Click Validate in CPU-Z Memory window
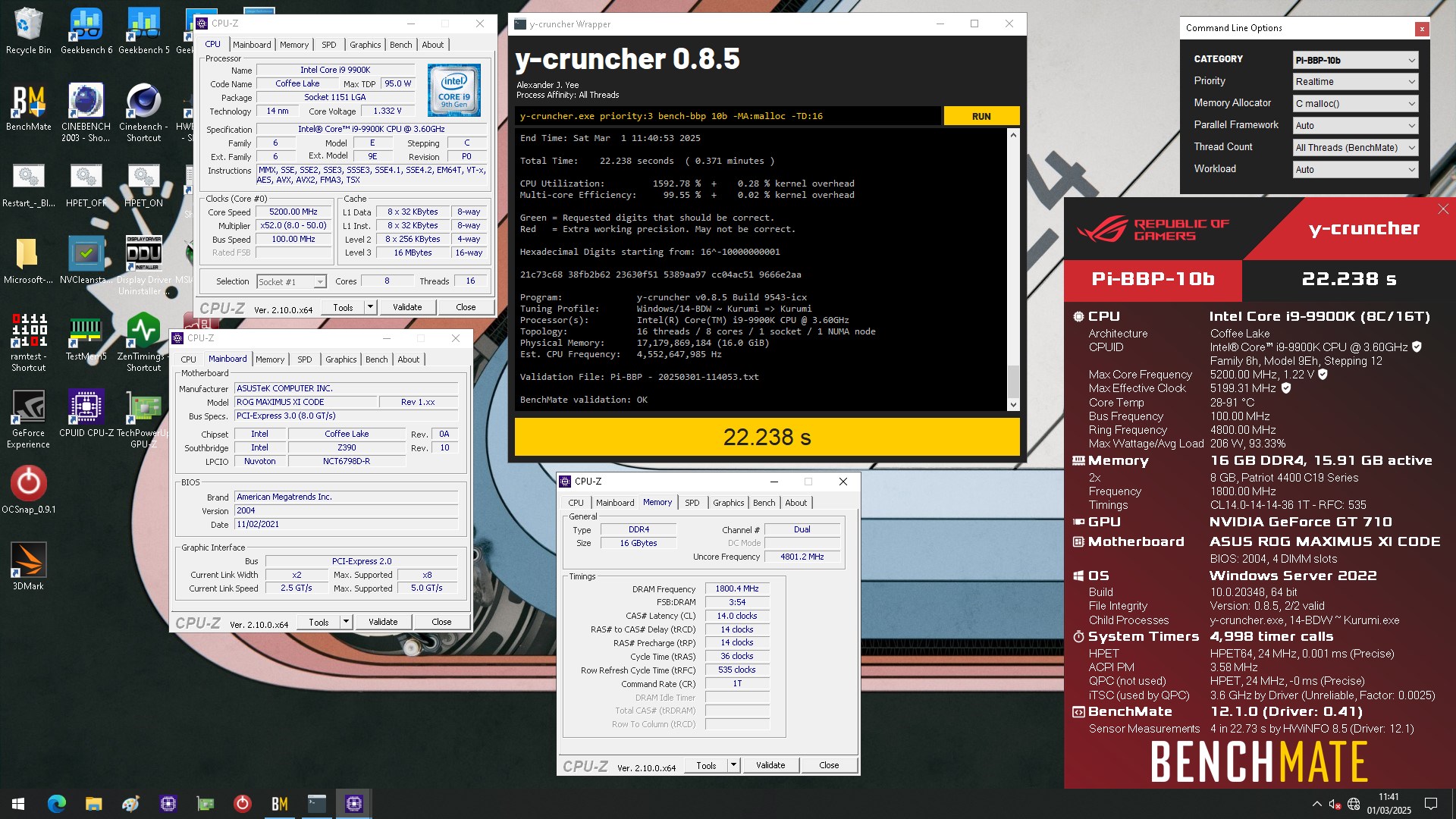 pyautogui.click(x=770, y=765)
